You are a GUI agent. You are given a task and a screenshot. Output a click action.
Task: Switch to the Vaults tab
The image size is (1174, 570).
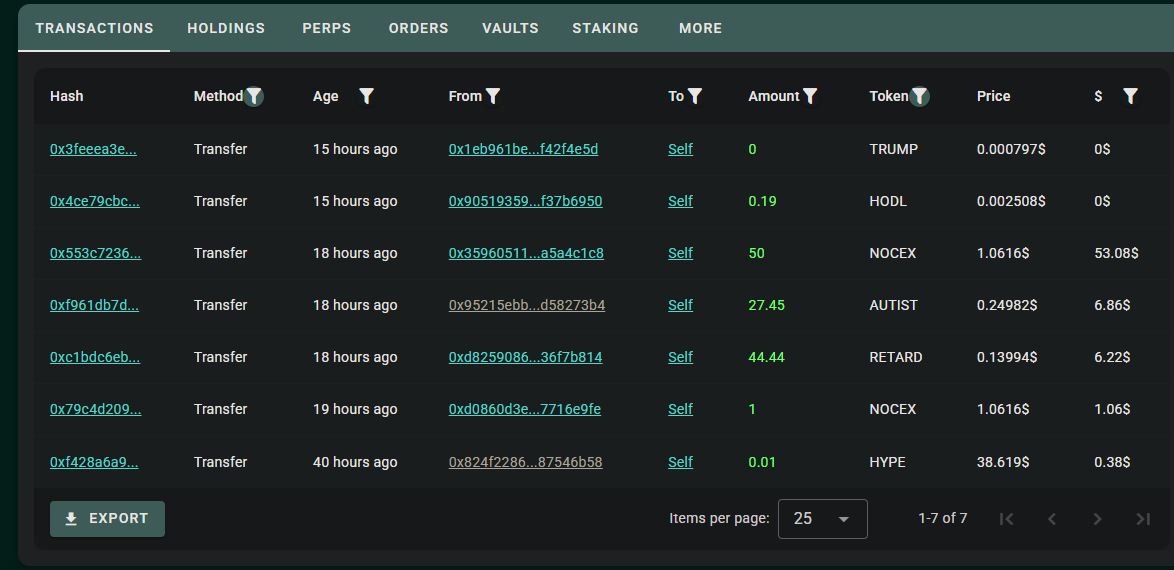click(x=511, y=28)
